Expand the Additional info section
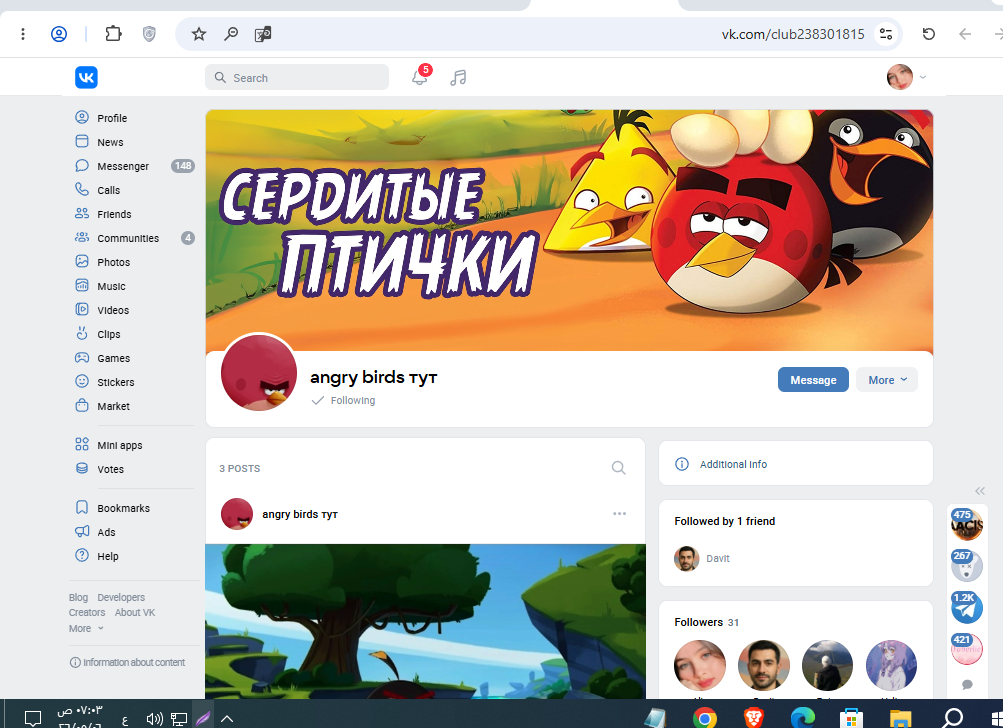The height and width of the screenshot is (728, 1003). [796, 464]
